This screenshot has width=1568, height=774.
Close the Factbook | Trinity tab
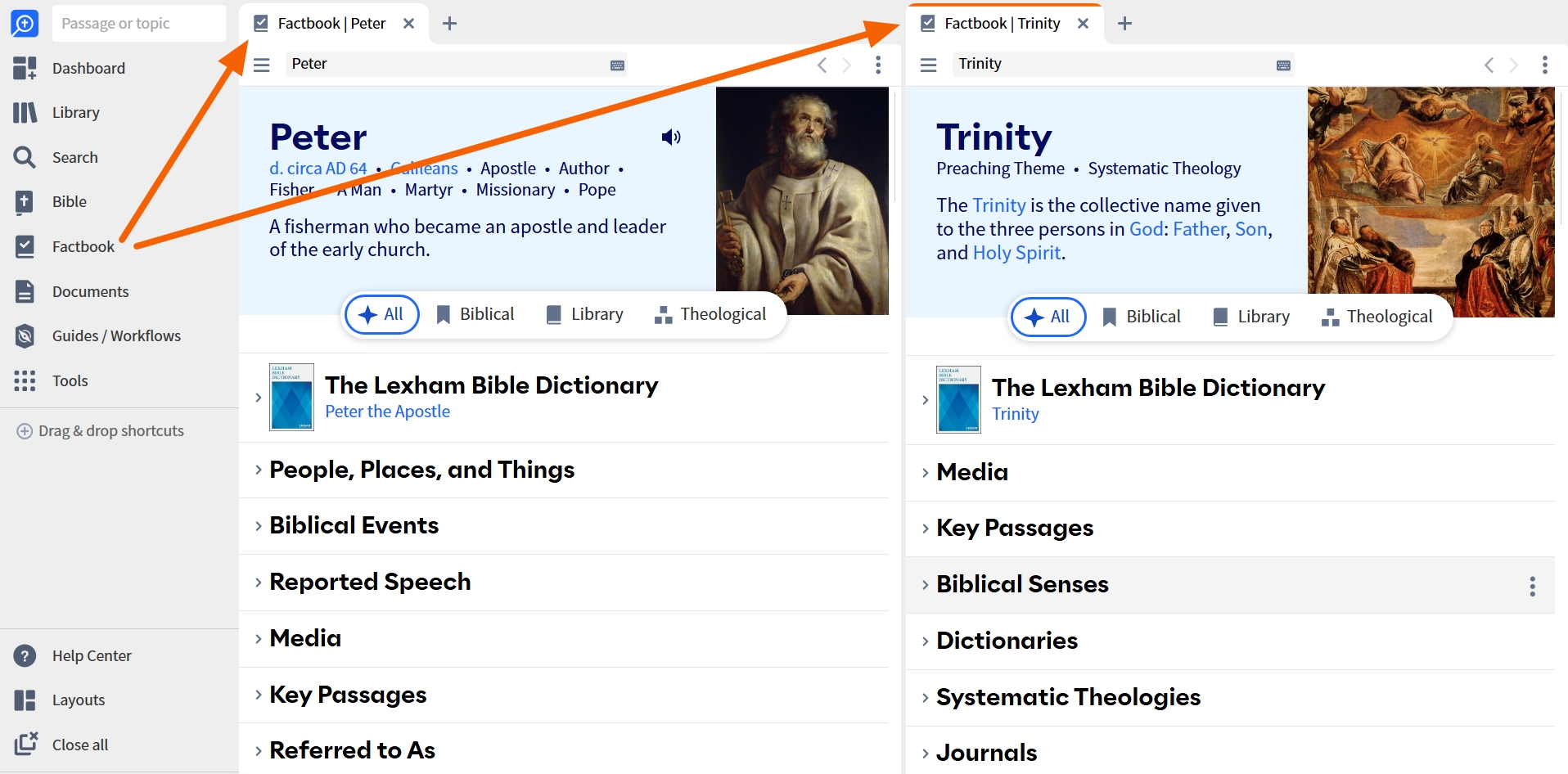tap(1084, 24)
